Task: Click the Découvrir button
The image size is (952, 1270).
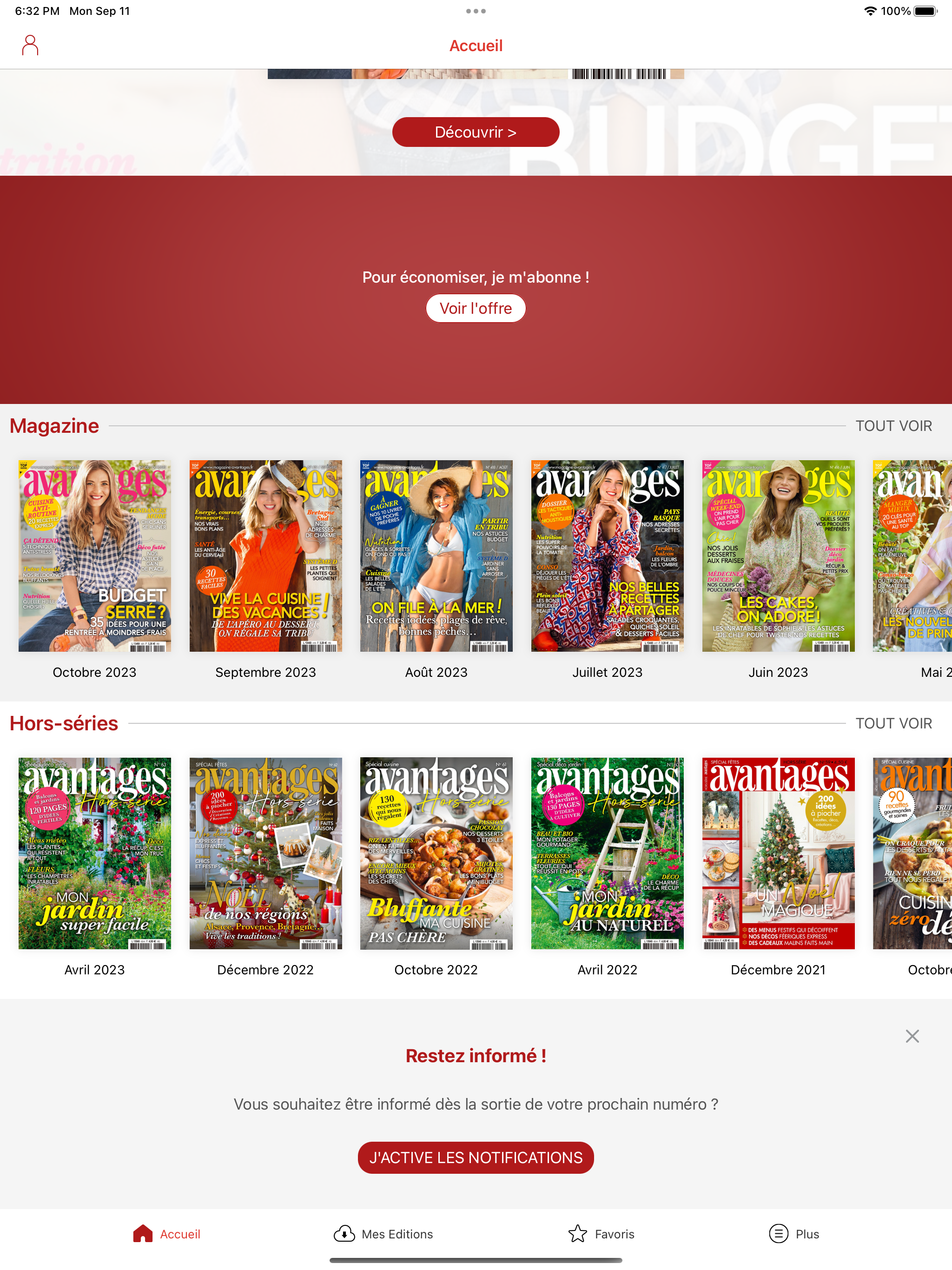Action: pos(476,132)
